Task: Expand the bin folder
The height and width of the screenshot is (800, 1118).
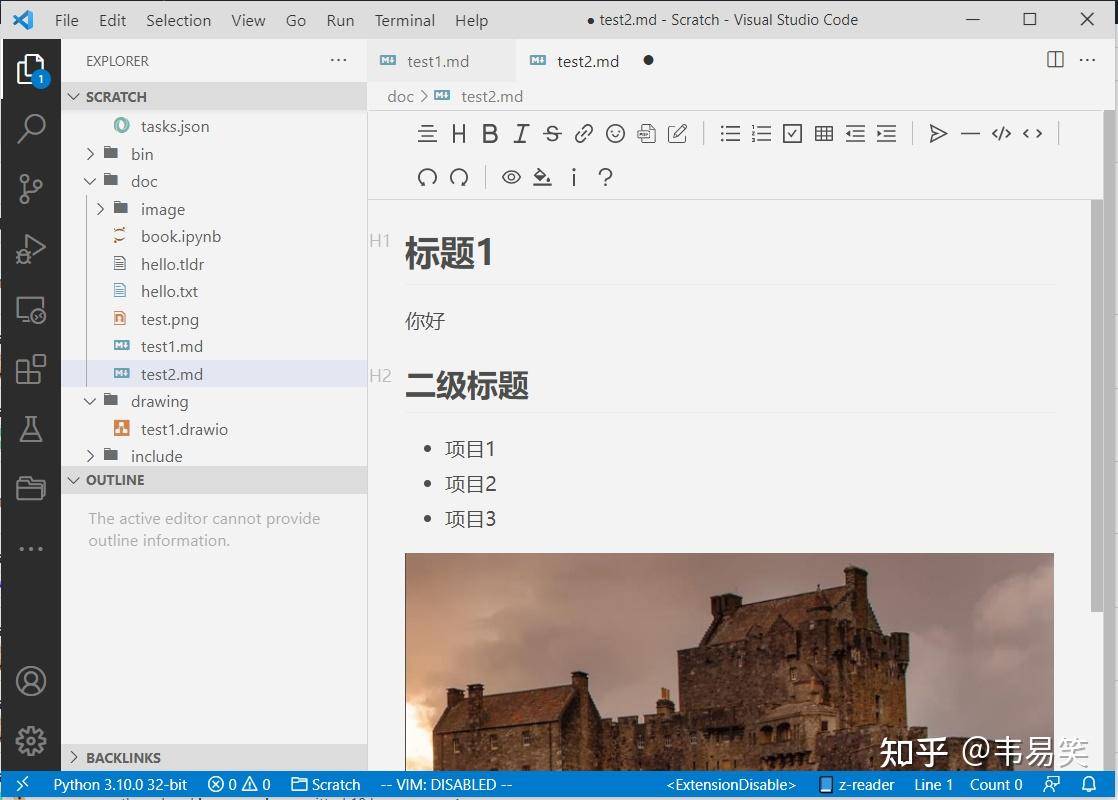Action: click(x=90, y=154)
